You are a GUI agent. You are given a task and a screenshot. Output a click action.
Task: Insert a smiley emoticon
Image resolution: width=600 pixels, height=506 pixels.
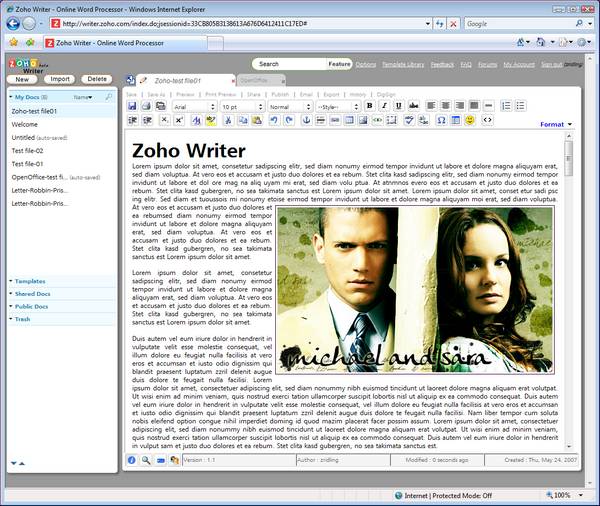470,120
